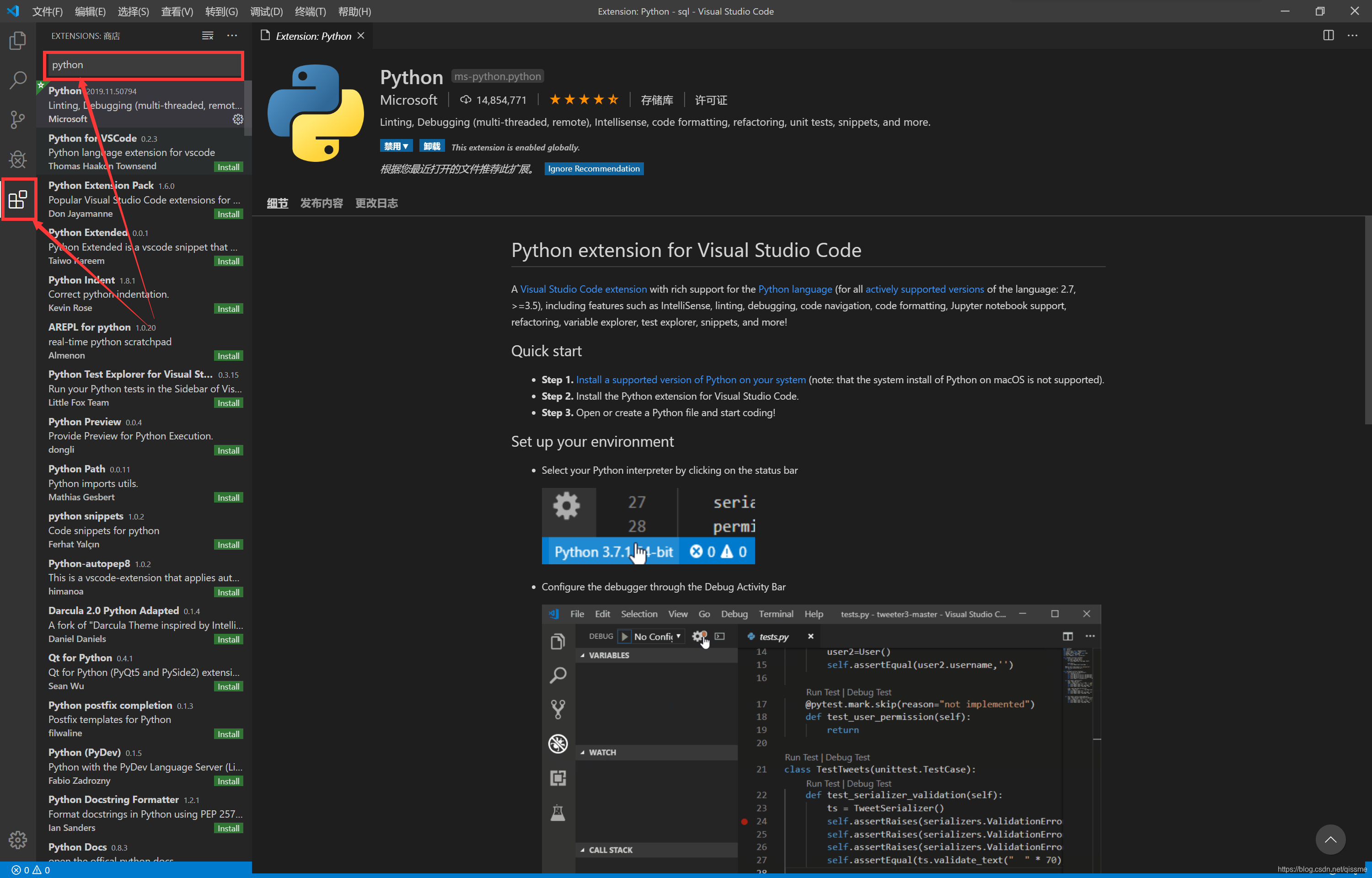This screenshot has width=1372, height=878.
Task: Click the gear icon on Python extension row
Action: point(238,119)
